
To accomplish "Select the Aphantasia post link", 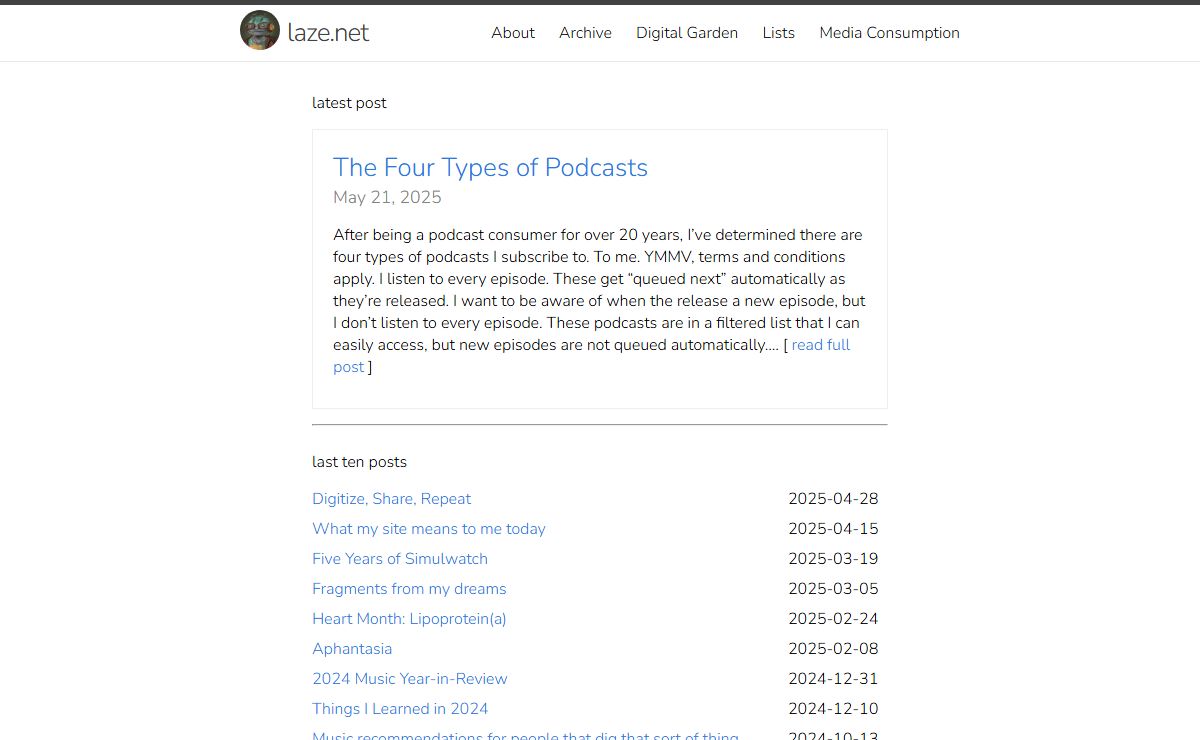I will pos(352,649).
